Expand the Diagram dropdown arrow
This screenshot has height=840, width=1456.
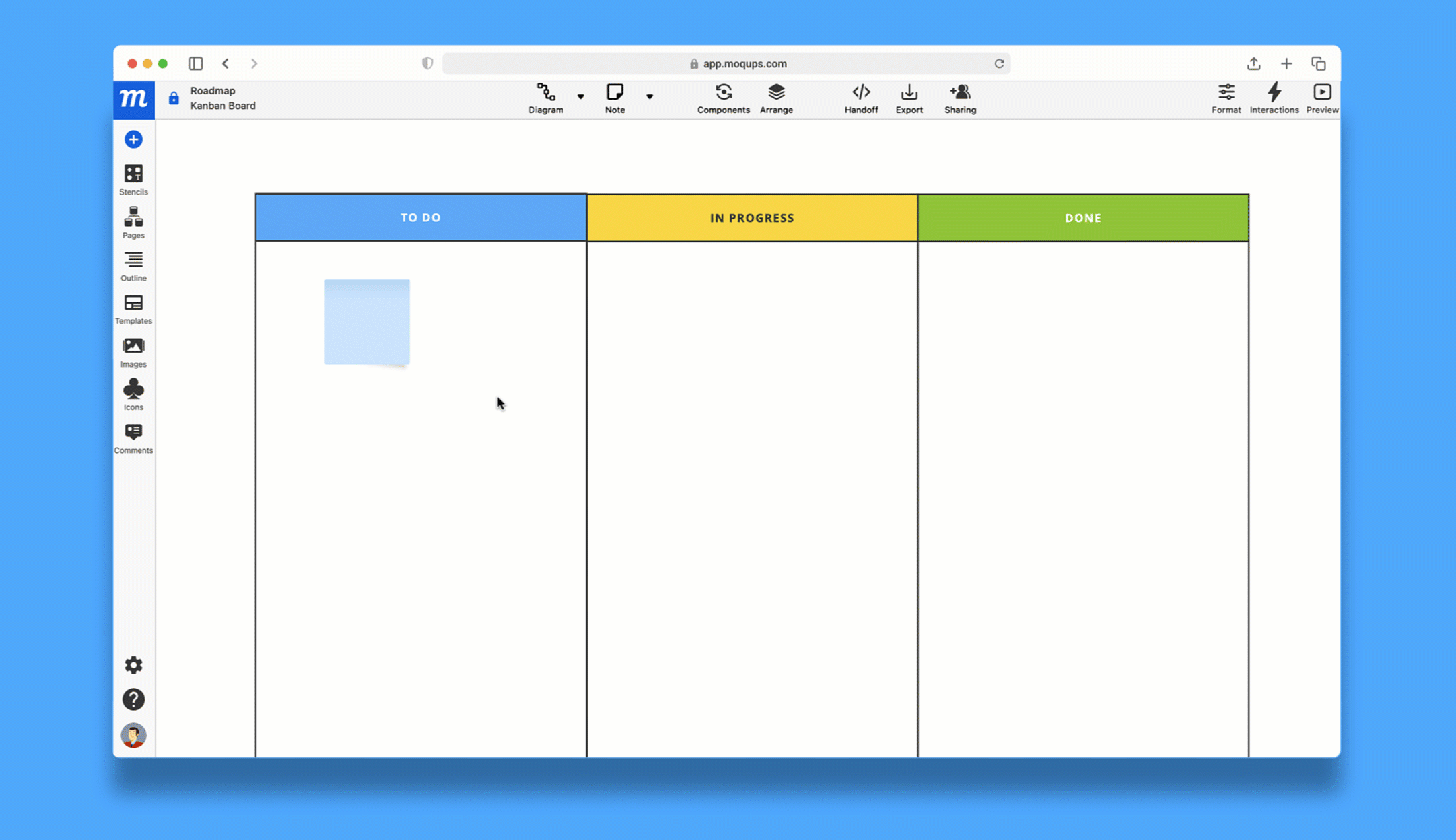tap(580, 98)
